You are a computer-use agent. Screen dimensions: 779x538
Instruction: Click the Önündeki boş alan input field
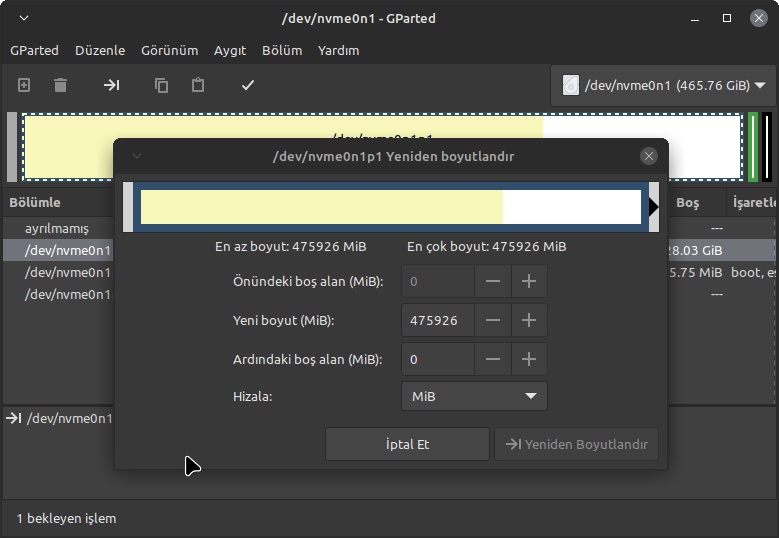[x=438, y=282]
